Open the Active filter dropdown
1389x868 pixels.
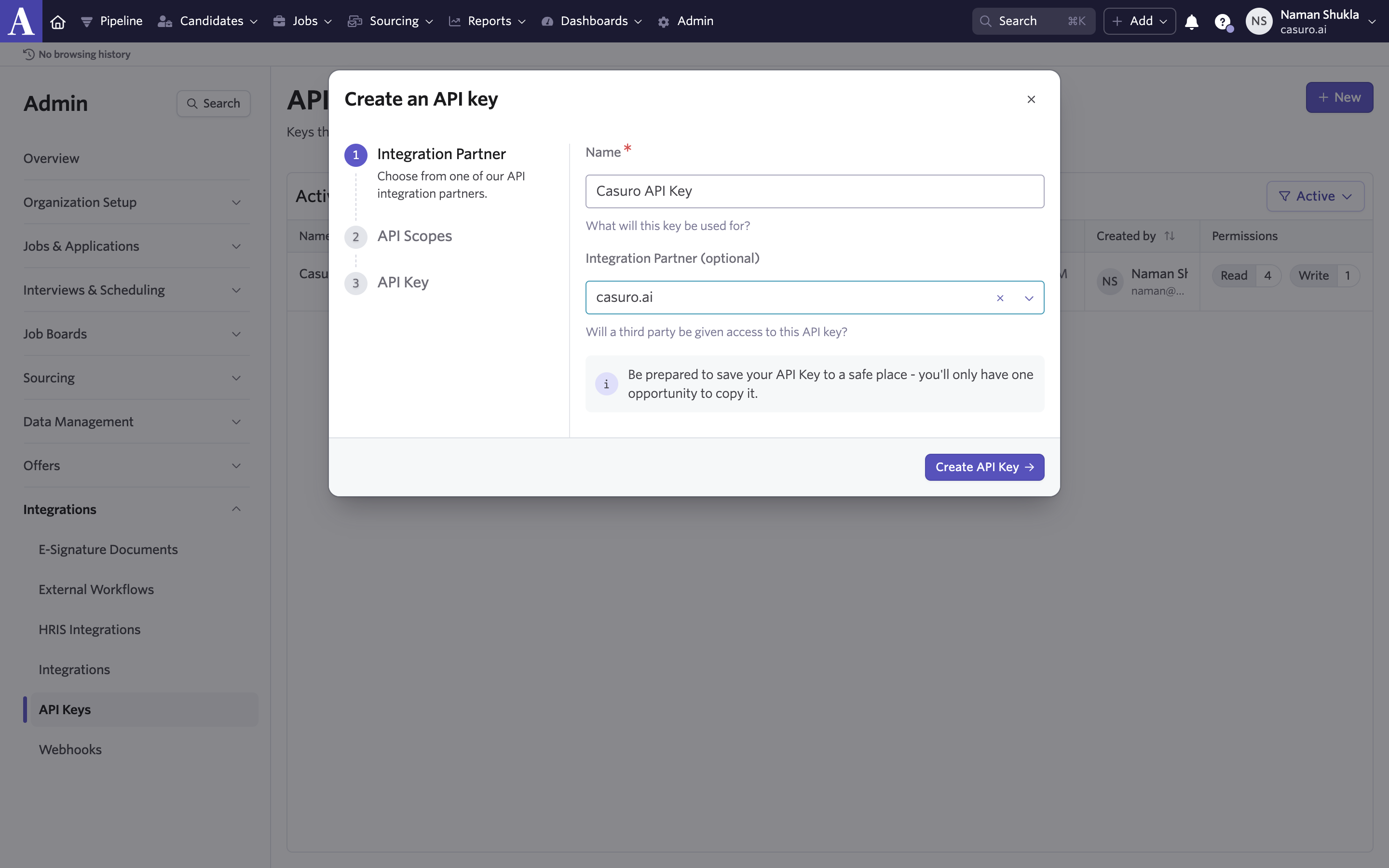click(x=1315, y=196)
